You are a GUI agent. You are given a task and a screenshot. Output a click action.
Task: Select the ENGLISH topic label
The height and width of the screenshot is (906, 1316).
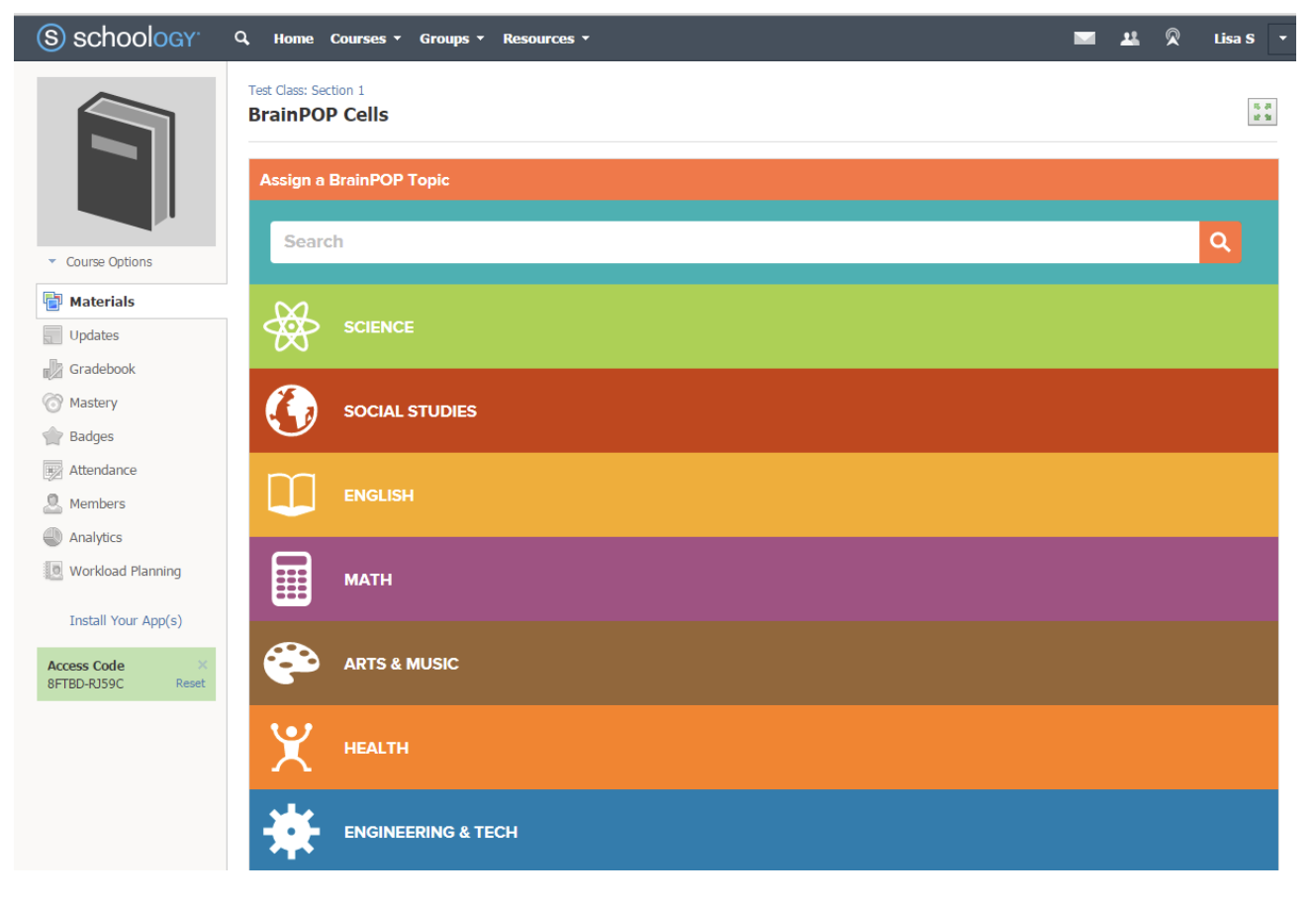pos(379,495)
